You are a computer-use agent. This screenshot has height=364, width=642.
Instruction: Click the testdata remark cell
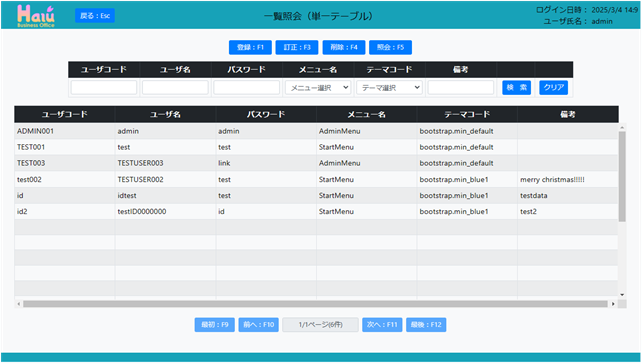point(568,195)
